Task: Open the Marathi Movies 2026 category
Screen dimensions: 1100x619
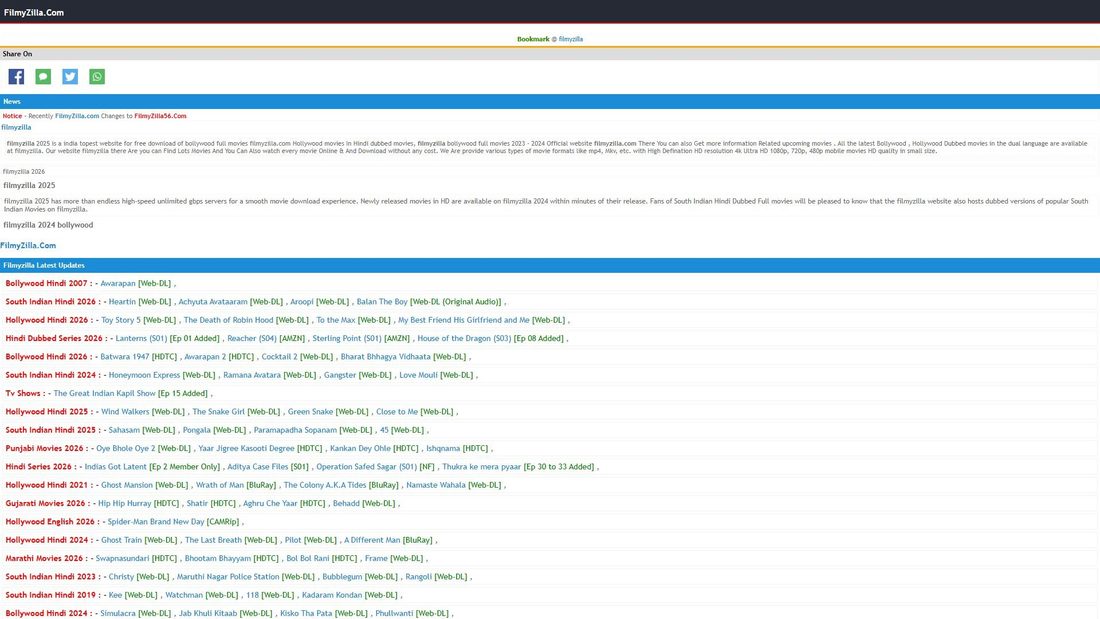Action: tap(44, 559)
